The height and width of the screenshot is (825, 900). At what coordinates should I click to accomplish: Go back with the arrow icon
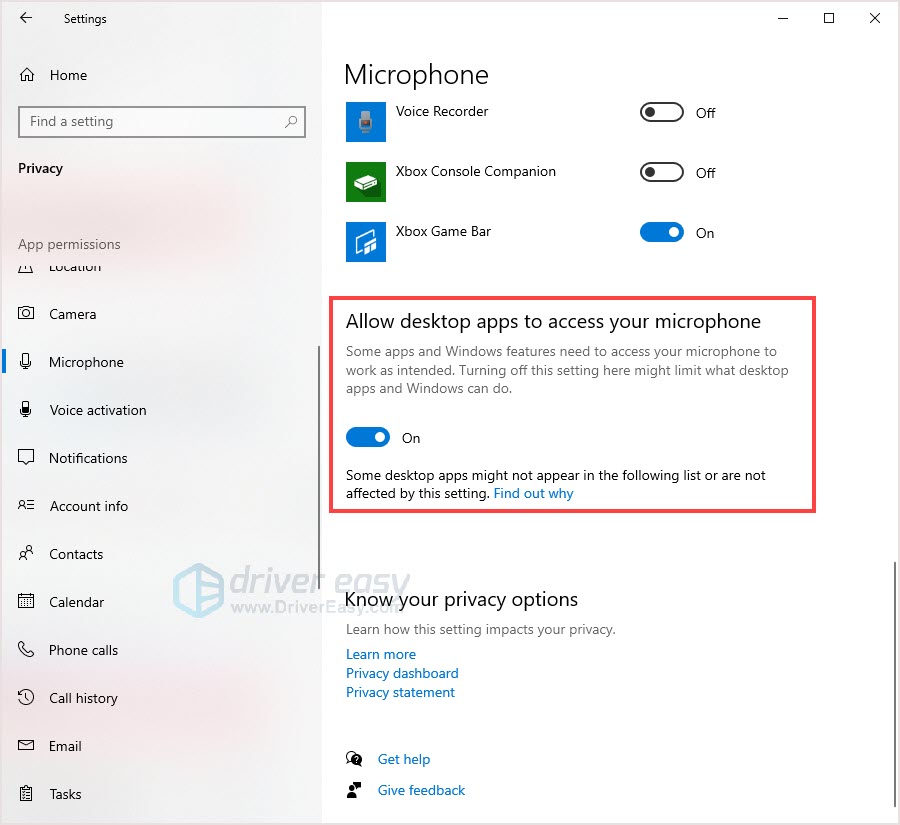(x=26, y=18)
